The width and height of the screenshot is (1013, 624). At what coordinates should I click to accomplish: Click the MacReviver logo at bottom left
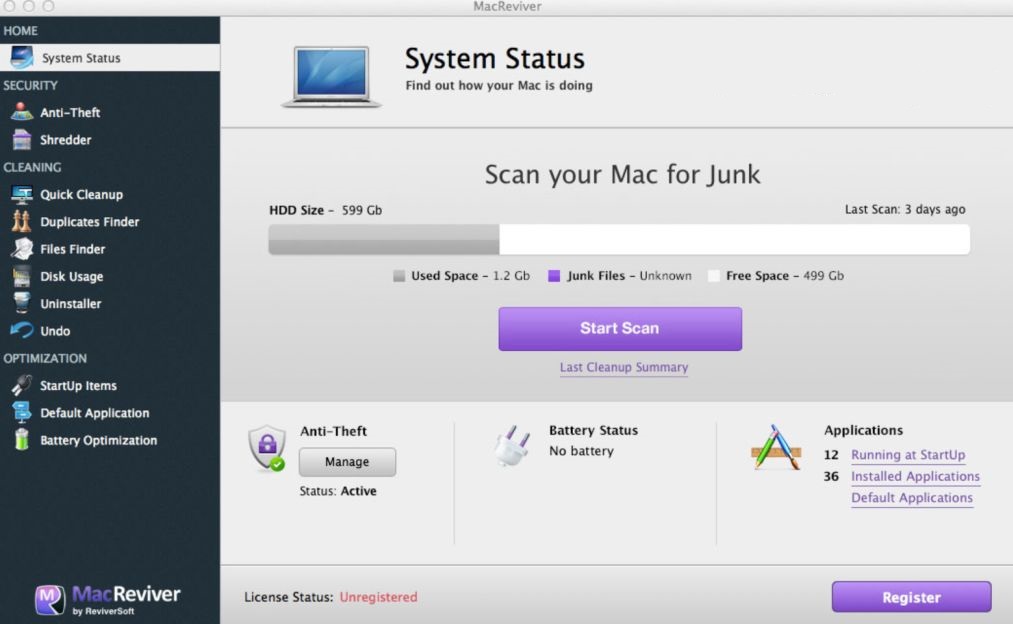[x=108, y=599]
